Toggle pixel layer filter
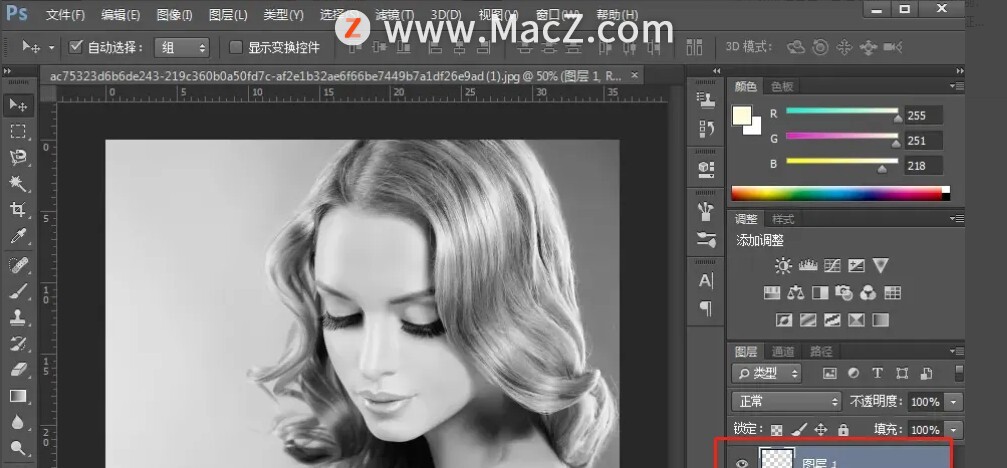Viewport: 1007px width, 468px height. 830,373
